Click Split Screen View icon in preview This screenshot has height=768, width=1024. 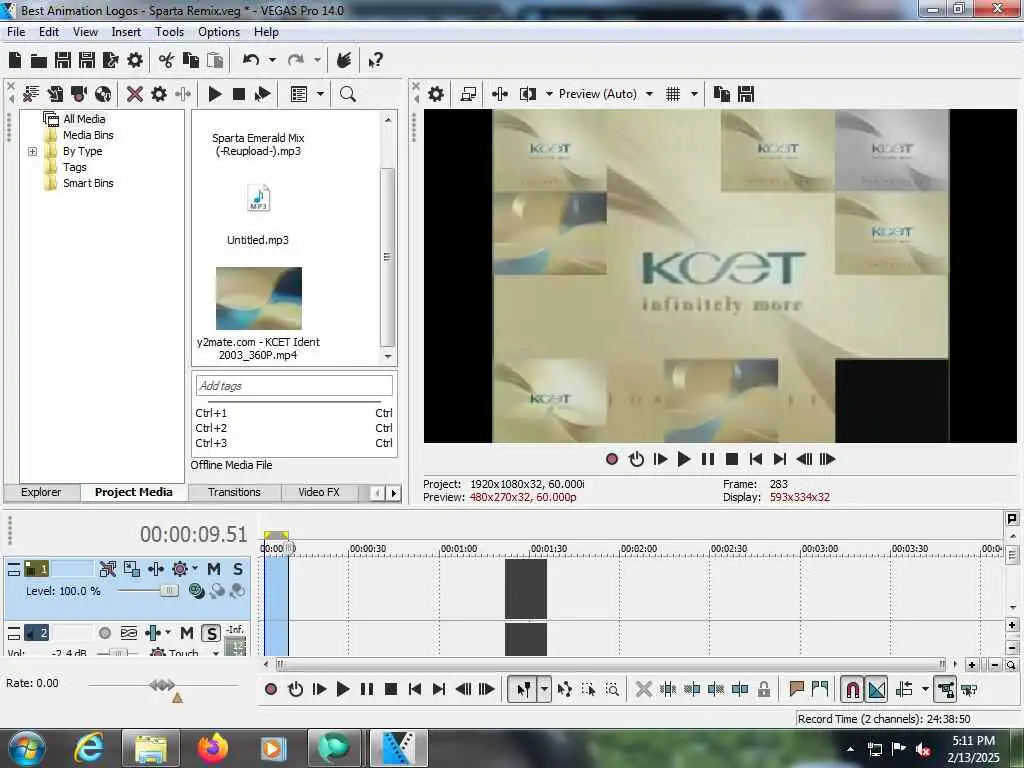tap(528, 94)
